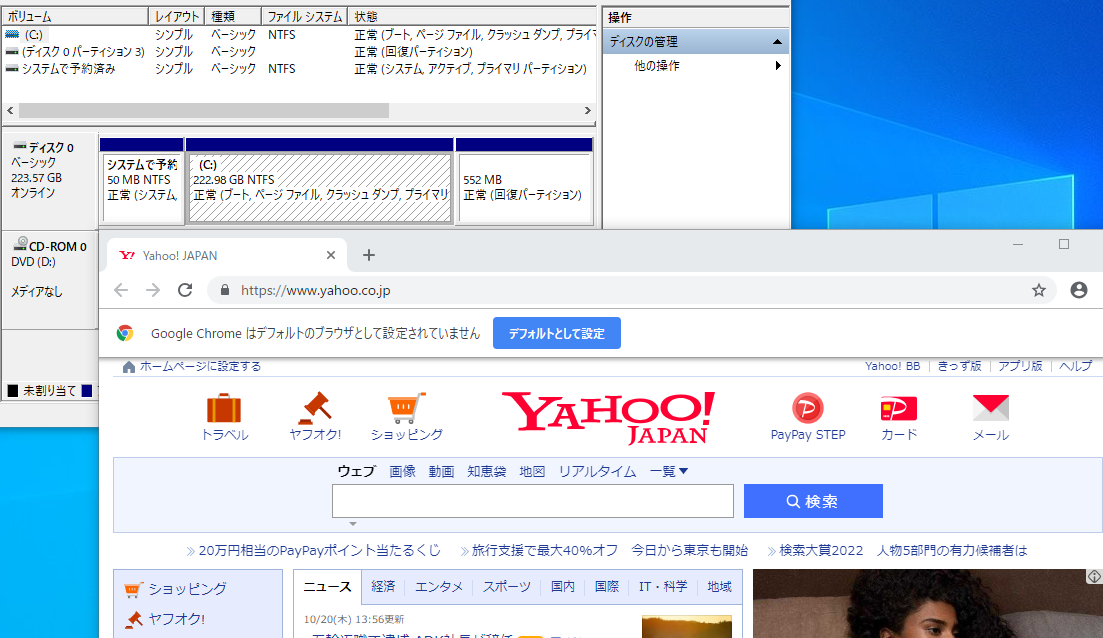The image size is (1103, 638).
Task: Click 旅行支援で最大40%オフ link
Action: click(x=544, y=550)
